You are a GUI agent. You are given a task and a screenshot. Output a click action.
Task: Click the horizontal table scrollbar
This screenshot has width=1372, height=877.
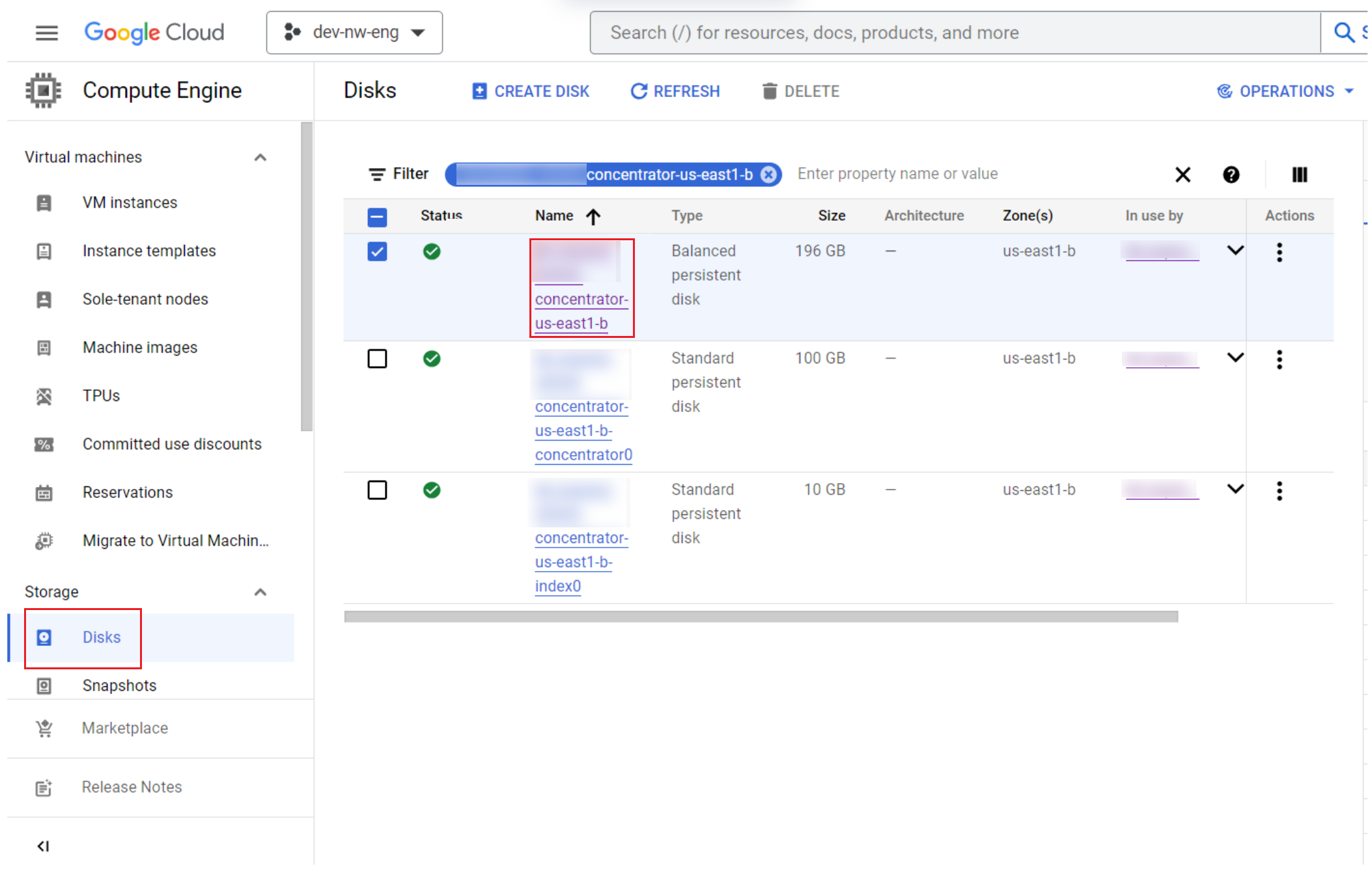point(761,617)
